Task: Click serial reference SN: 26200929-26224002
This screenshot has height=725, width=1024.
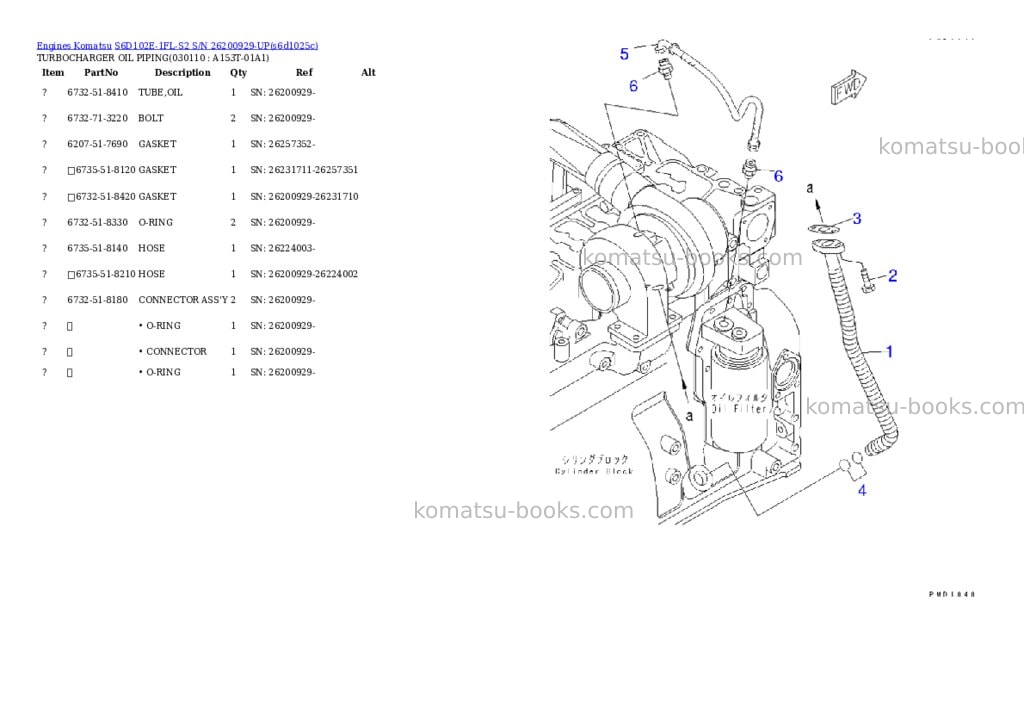Action: coord(304,274)
